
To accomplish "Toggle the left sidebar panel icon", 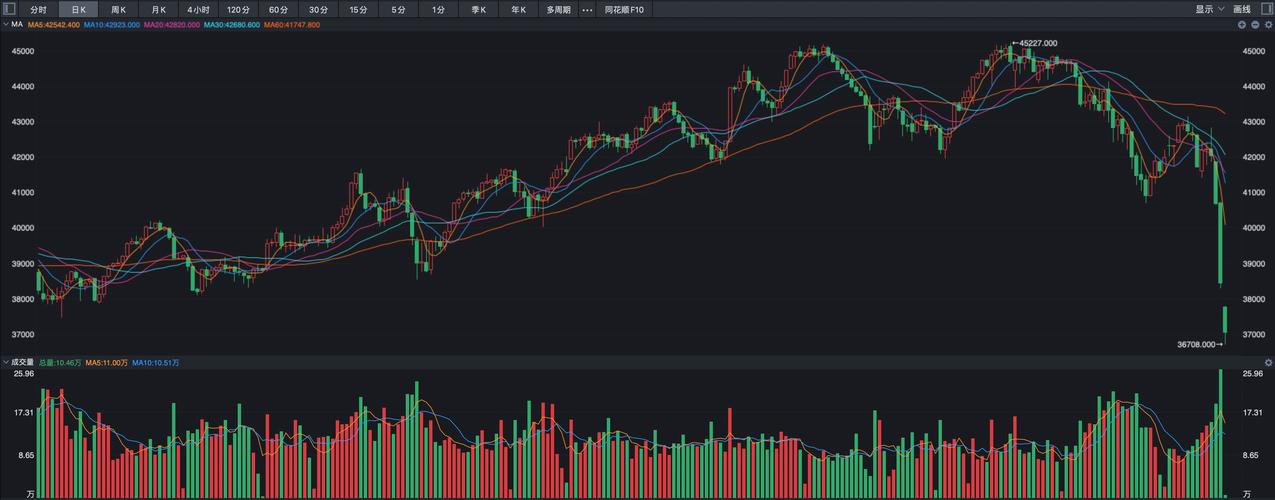I will (10, 10).
